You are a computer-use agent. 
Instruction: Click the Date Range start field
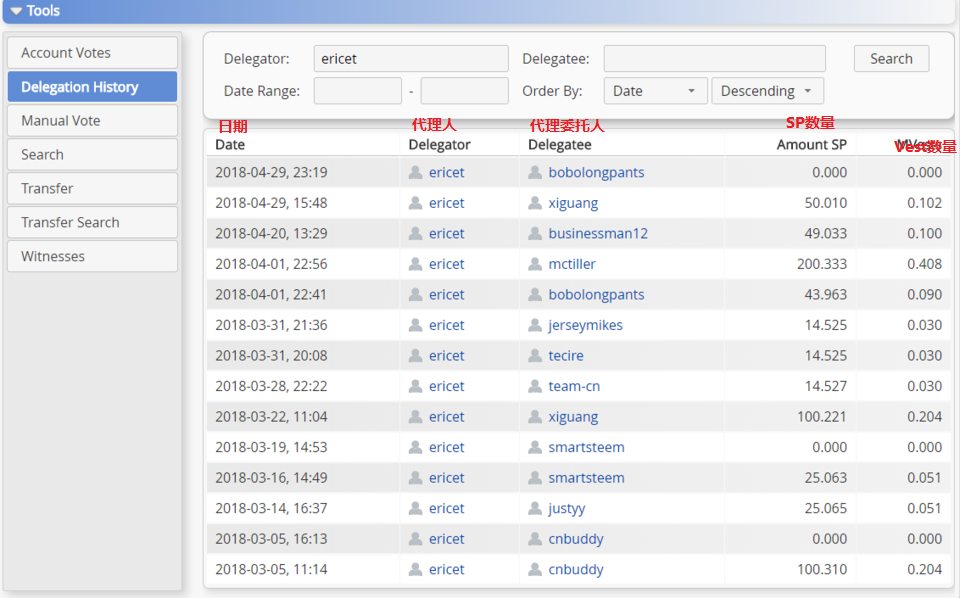coord(357,91)
